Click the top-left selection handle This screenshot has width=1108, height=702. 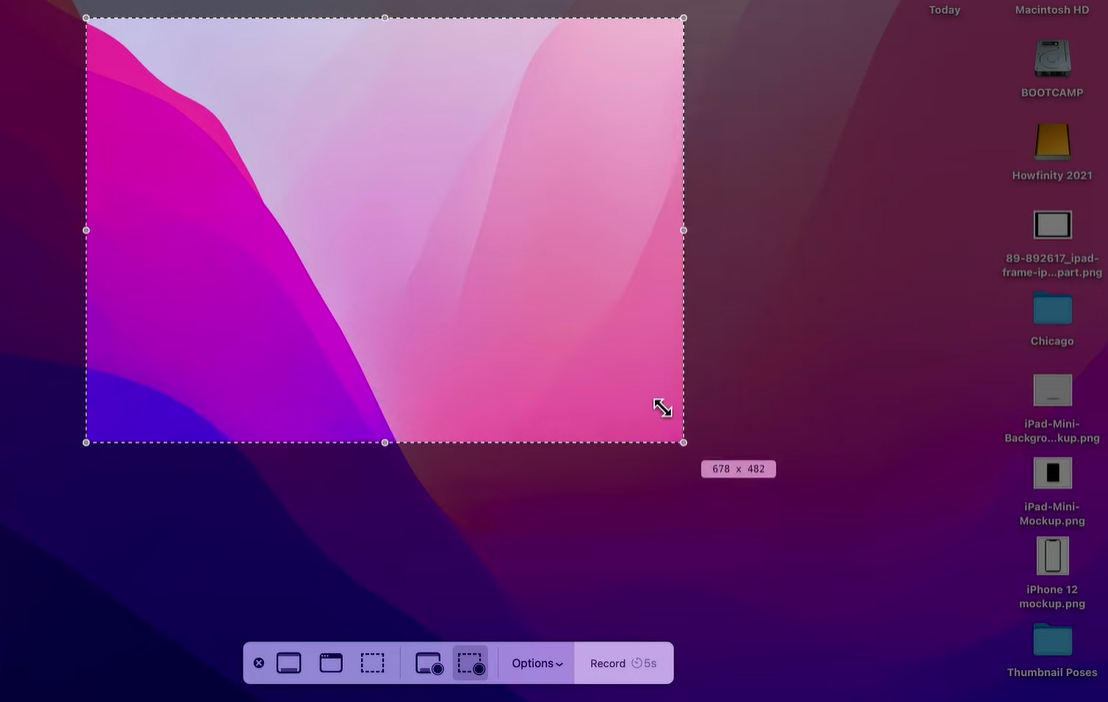point(86,18)
